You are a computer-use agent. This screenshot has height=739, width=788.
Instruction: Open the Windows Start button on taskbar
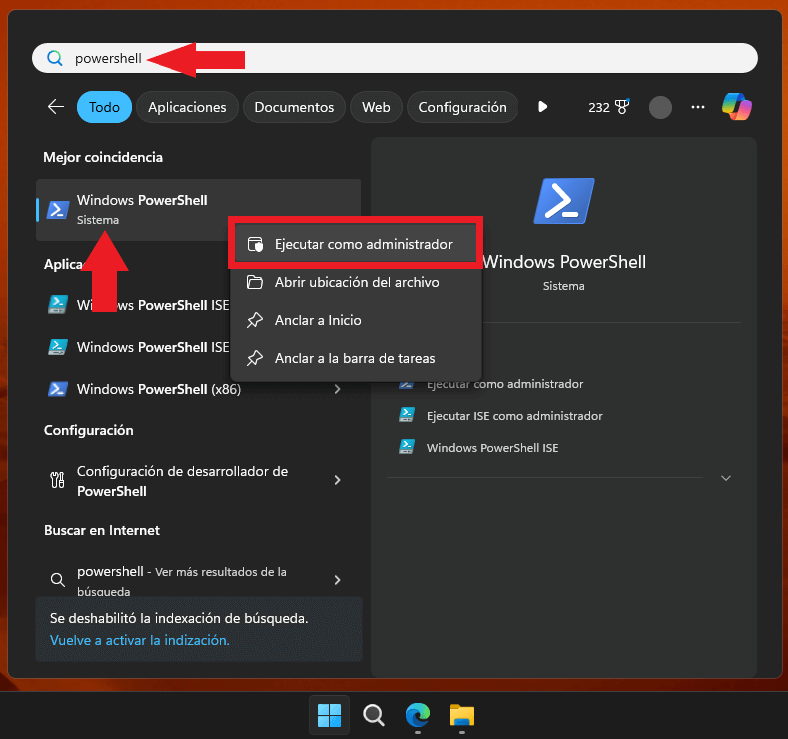click(x=330, y=715)
